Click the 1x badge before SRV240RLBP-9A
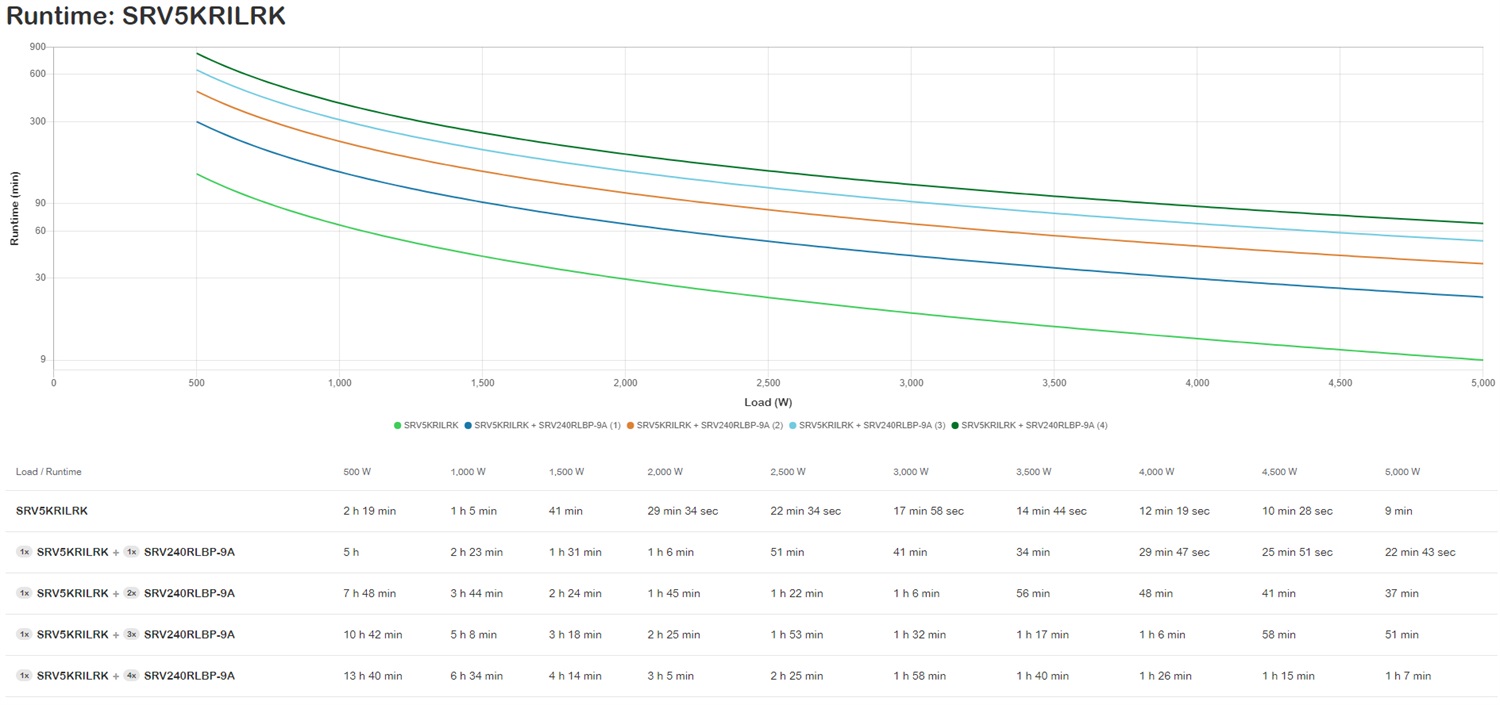The width and height of the screenshot is (1500, 705). 131,552
